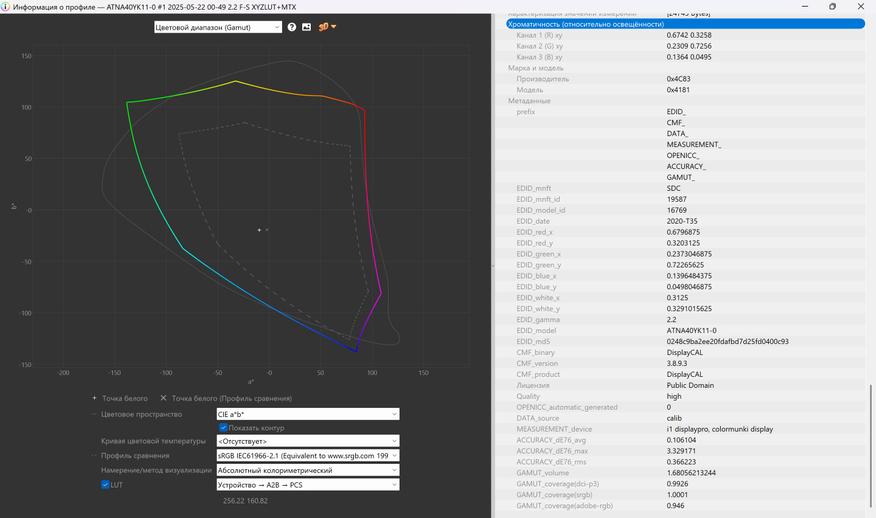Click the save gamut image icon
The width and height of the screenshot is (876, 518).
(307, 27)
